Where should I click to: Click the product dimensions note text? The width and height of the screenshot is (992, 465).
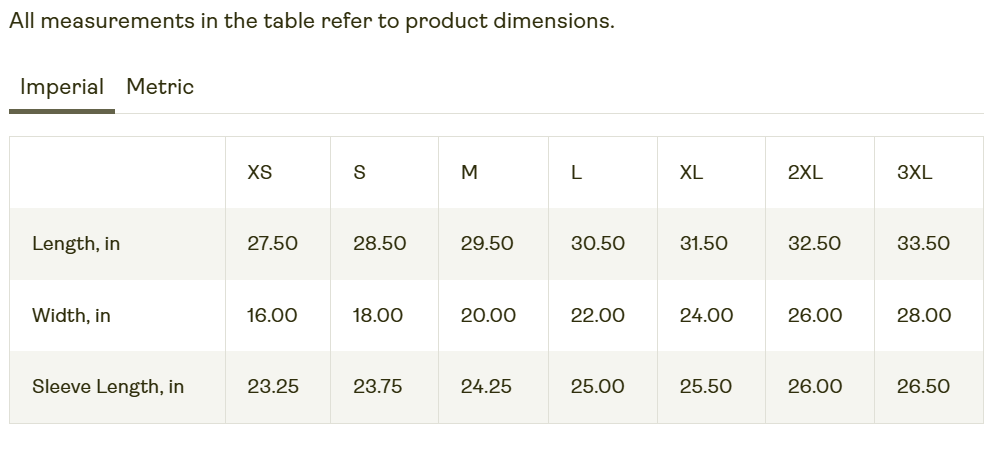point(312,21)
